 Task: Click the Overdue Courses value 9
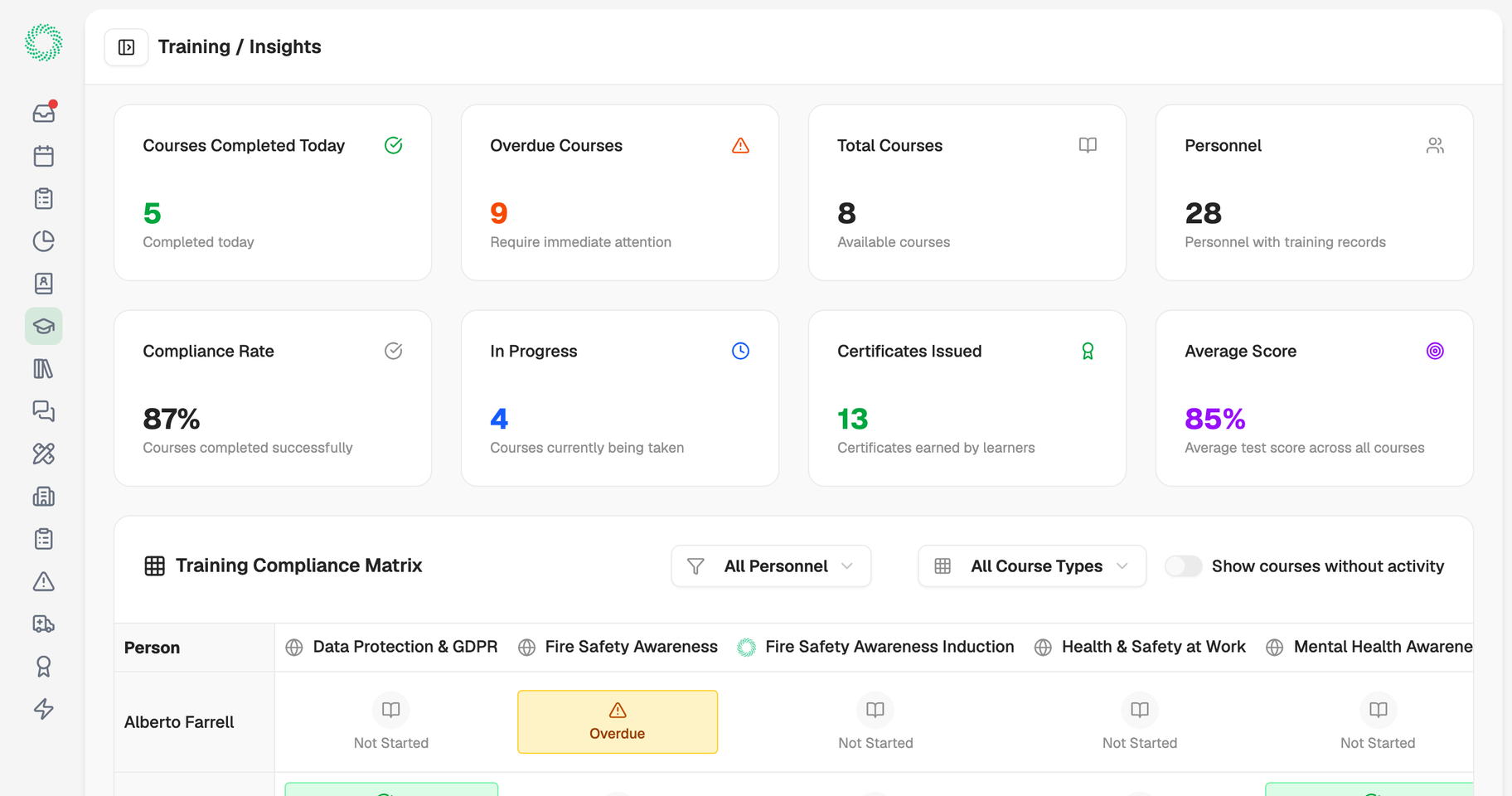click(499, 214)
